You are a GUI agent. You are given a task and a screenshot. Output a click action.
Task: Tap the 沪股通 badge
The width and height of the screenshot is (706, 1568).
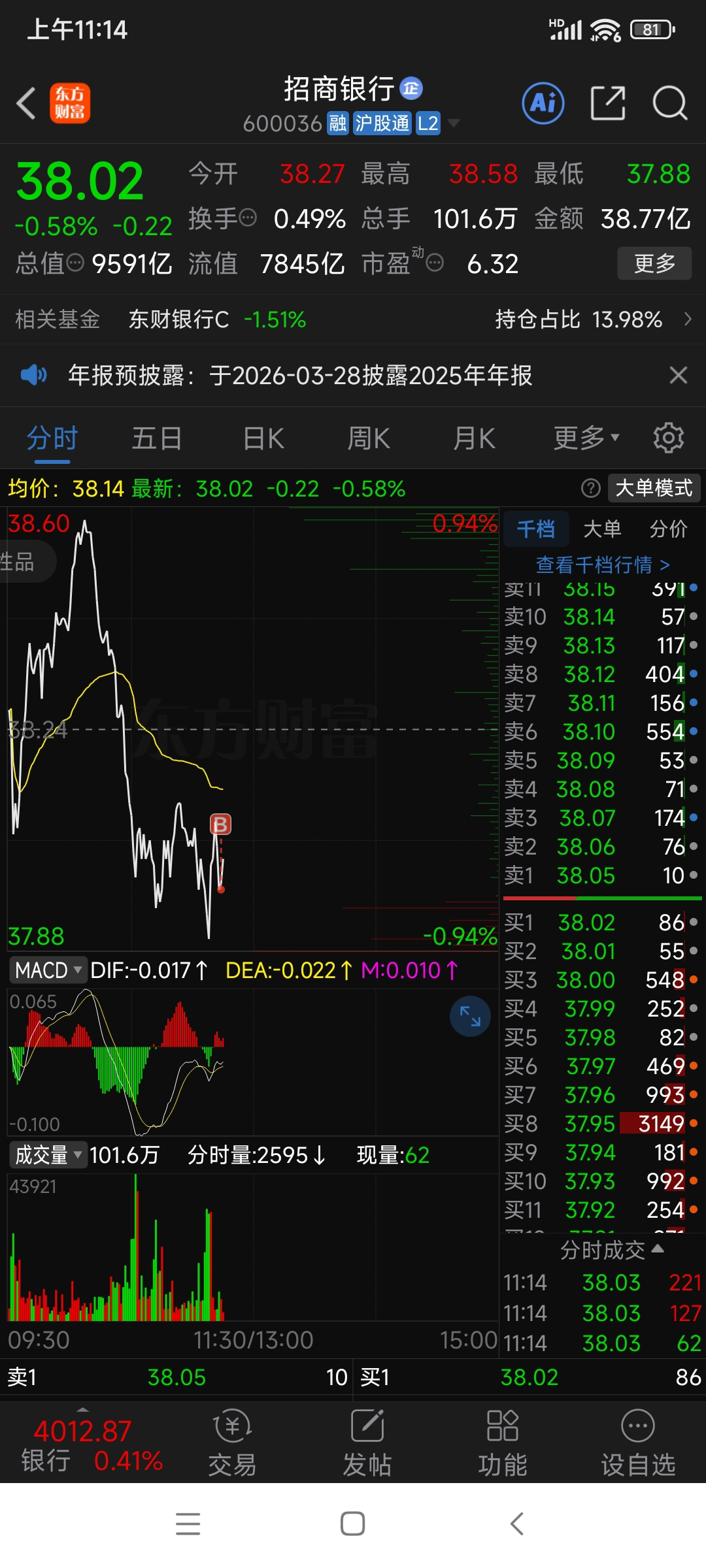pyautogui.click(x=382, y=123)
